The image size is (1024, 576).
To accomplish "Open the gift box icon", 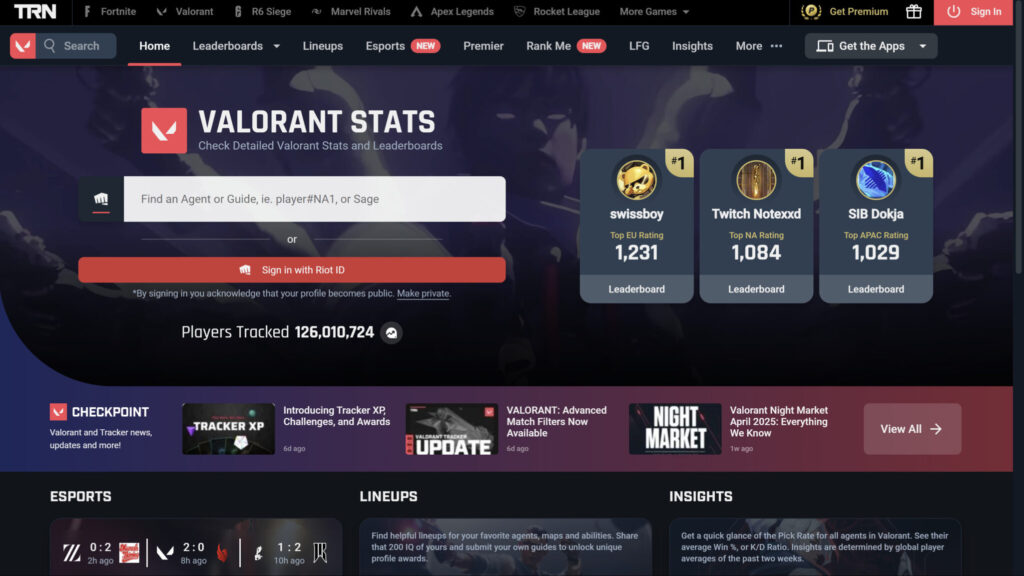I will 914,11.
